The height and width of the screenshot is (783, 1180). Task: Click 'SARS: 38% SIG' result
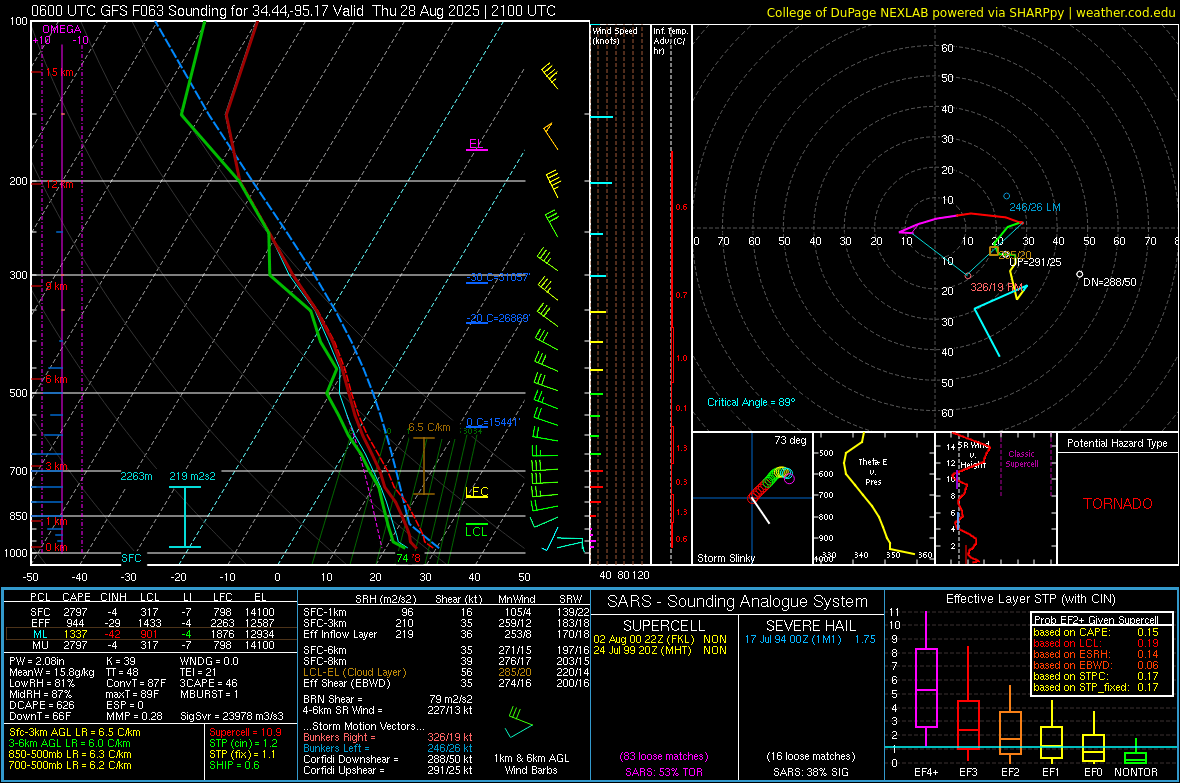click(x=810, y=772)
